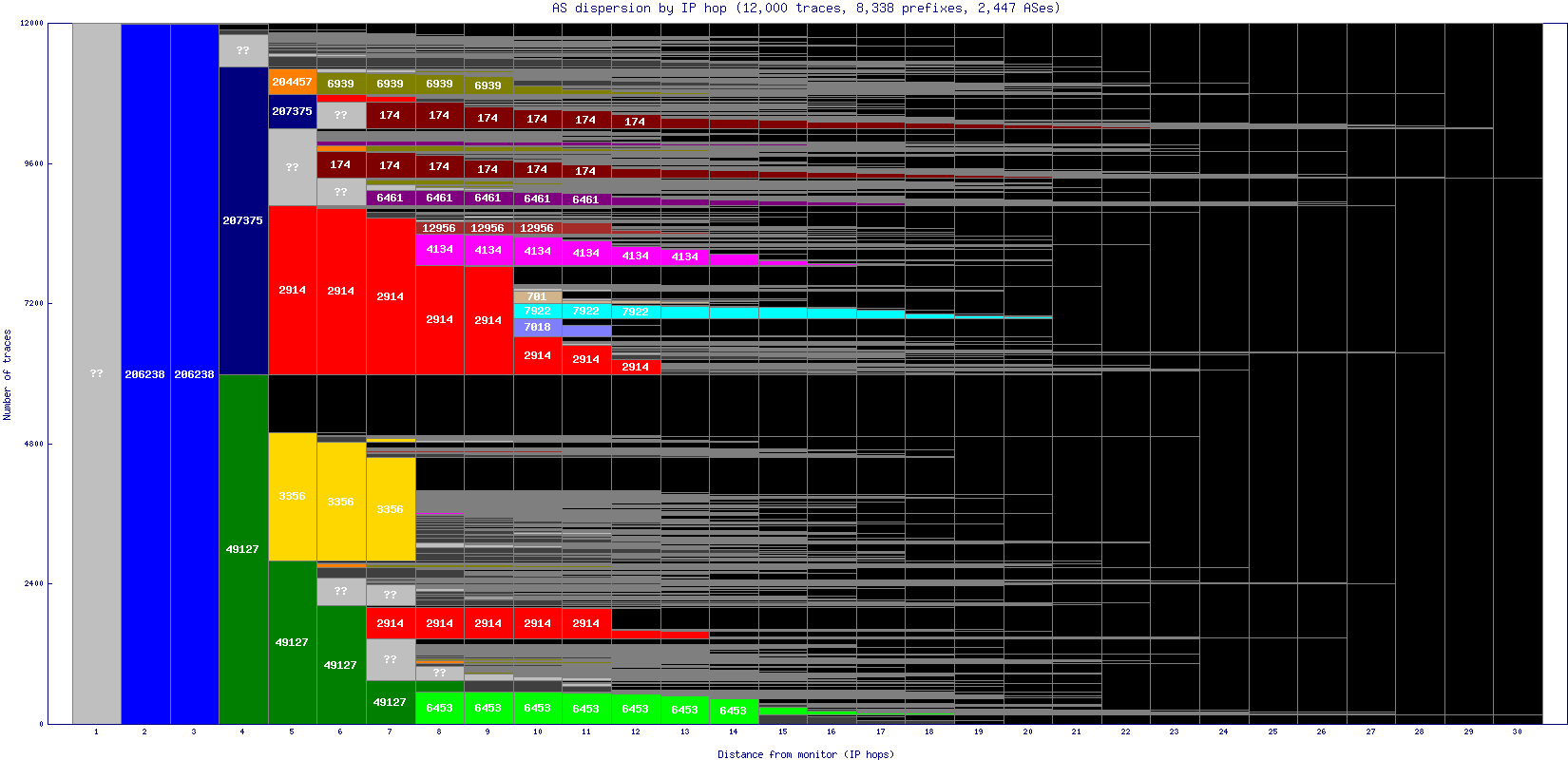Click the x-axis tick label 30
The image size is (1568, 760).
(1517, 731)
